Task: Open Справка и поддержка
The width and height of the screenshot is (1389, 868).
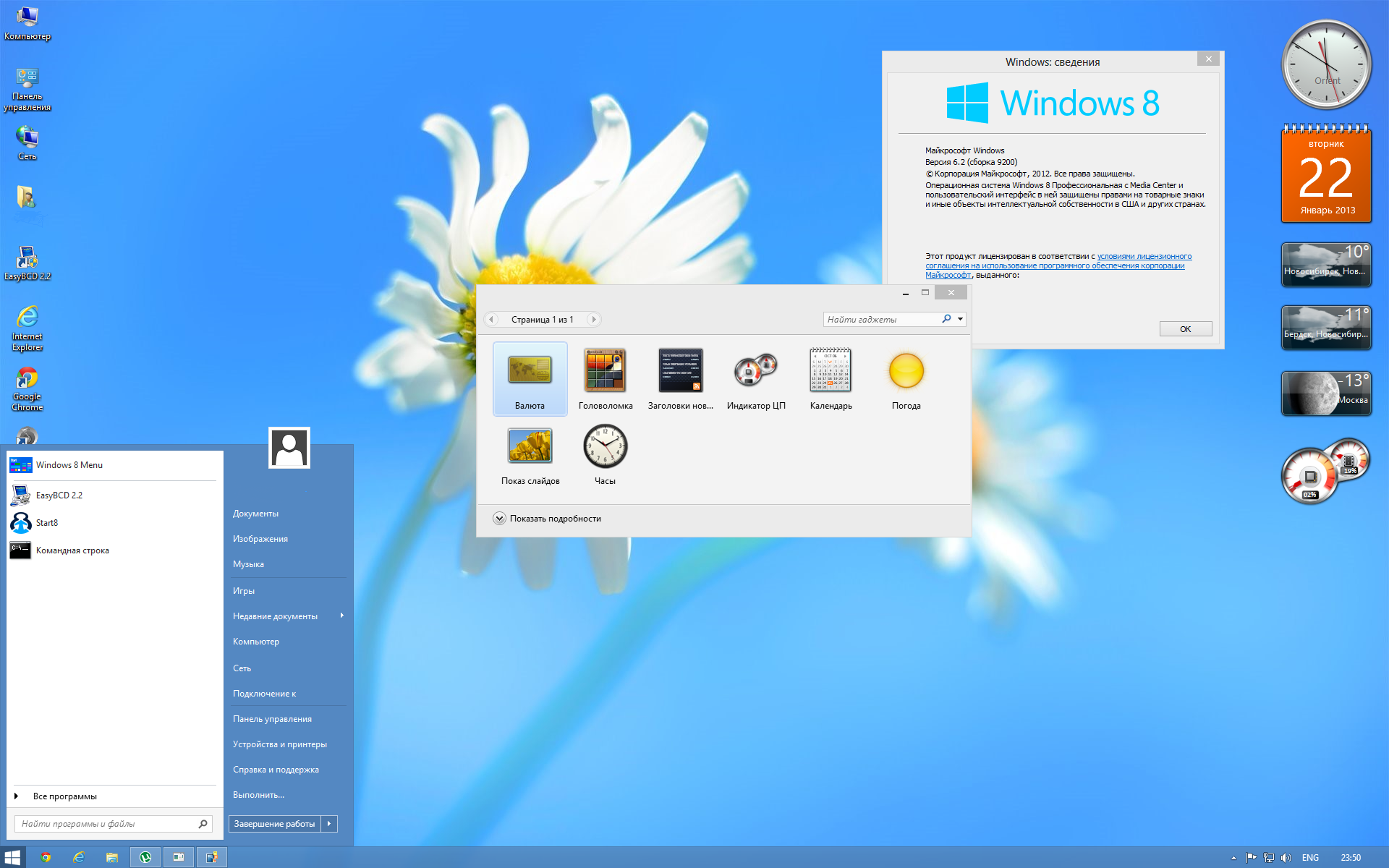Action: point(276,770)
